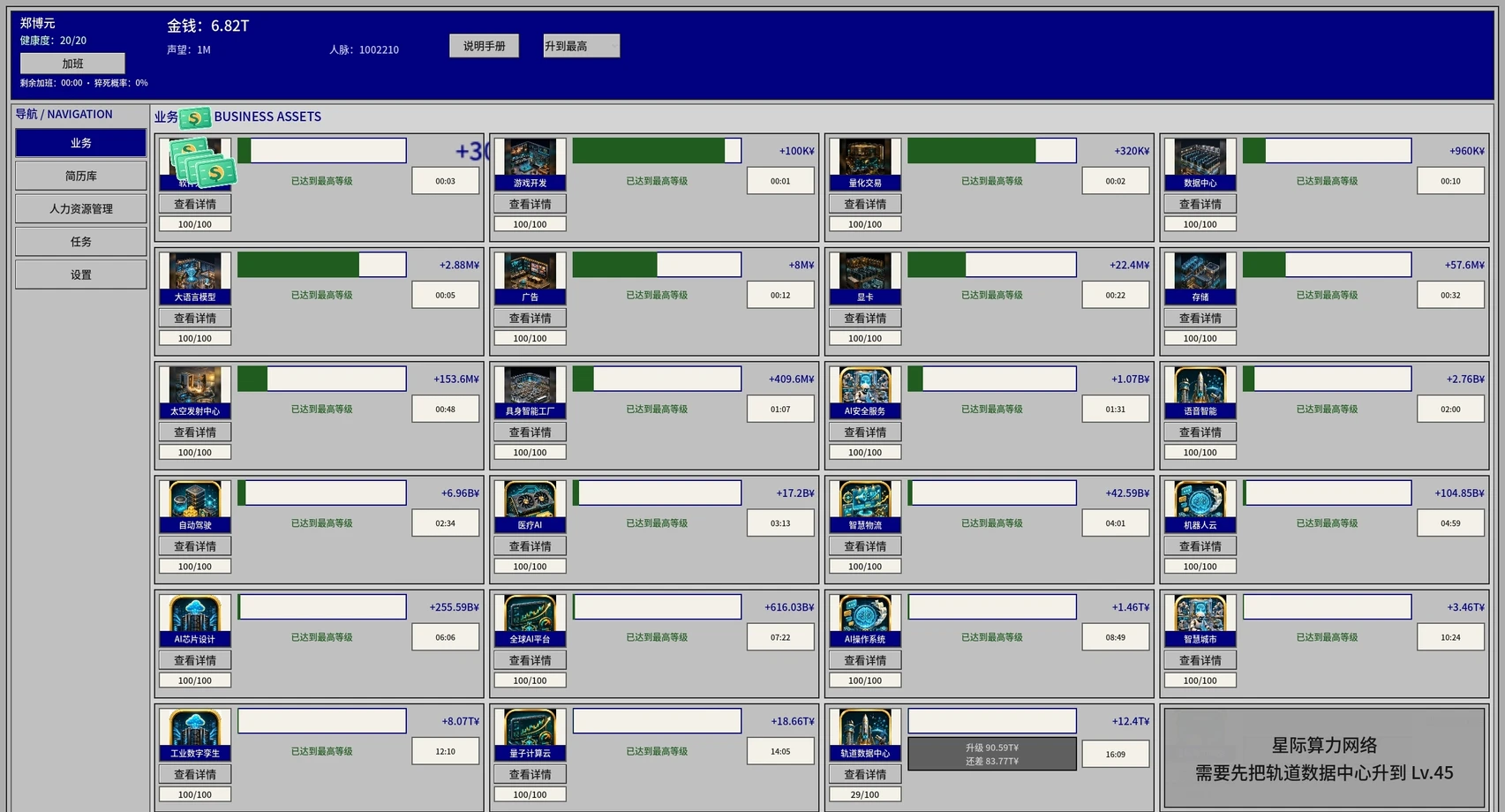The width and height of the screenshot is (1505, 812).
Task: Click the 大语言模型 business icon
Action: point(195,278)
